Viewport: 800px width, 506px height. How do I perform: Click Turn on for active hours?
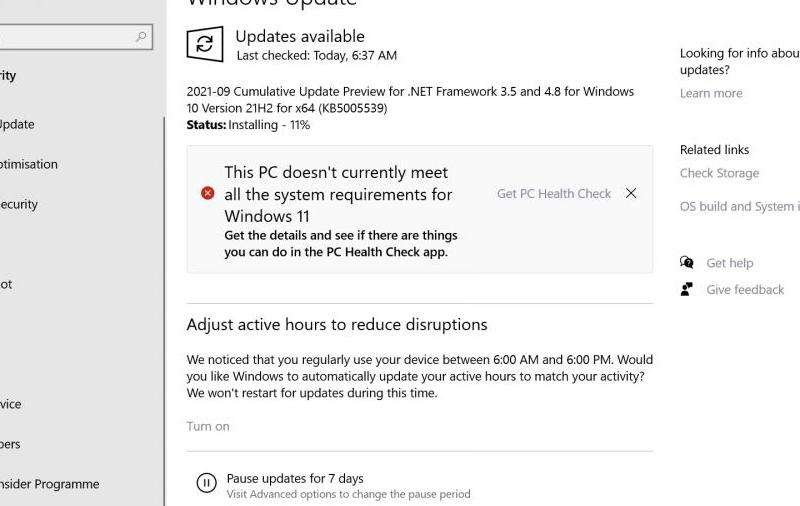pyautogui.click(x=208, y=426)
